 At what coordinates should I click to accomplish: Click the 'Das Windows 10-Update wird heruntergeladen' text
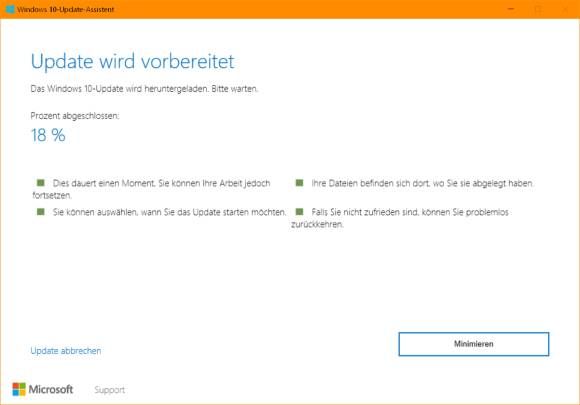144,89
